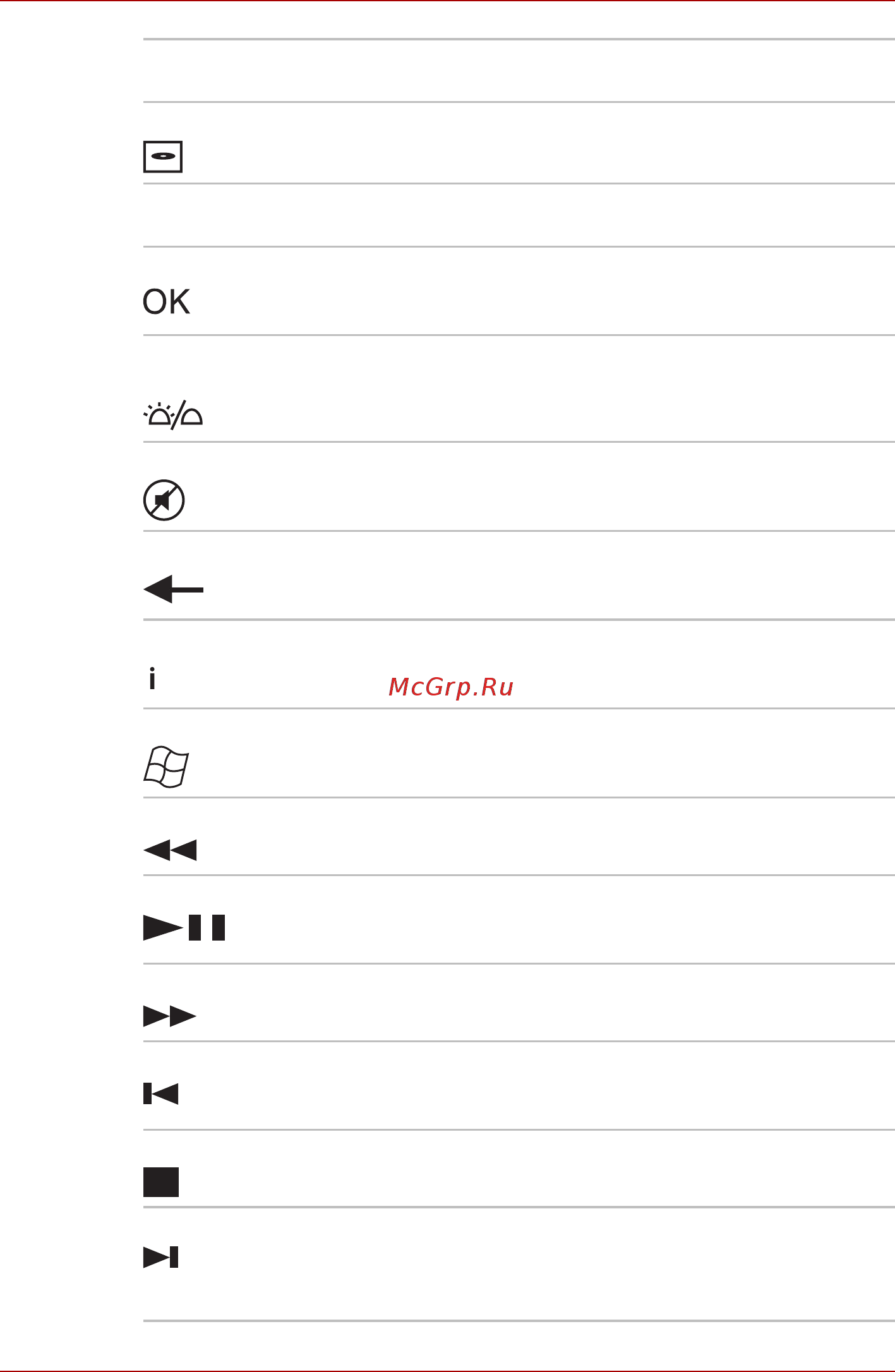Click the arrowhead of the back arrow
The width and height of the screenshot is (895, 1372).
pos(158,589)
